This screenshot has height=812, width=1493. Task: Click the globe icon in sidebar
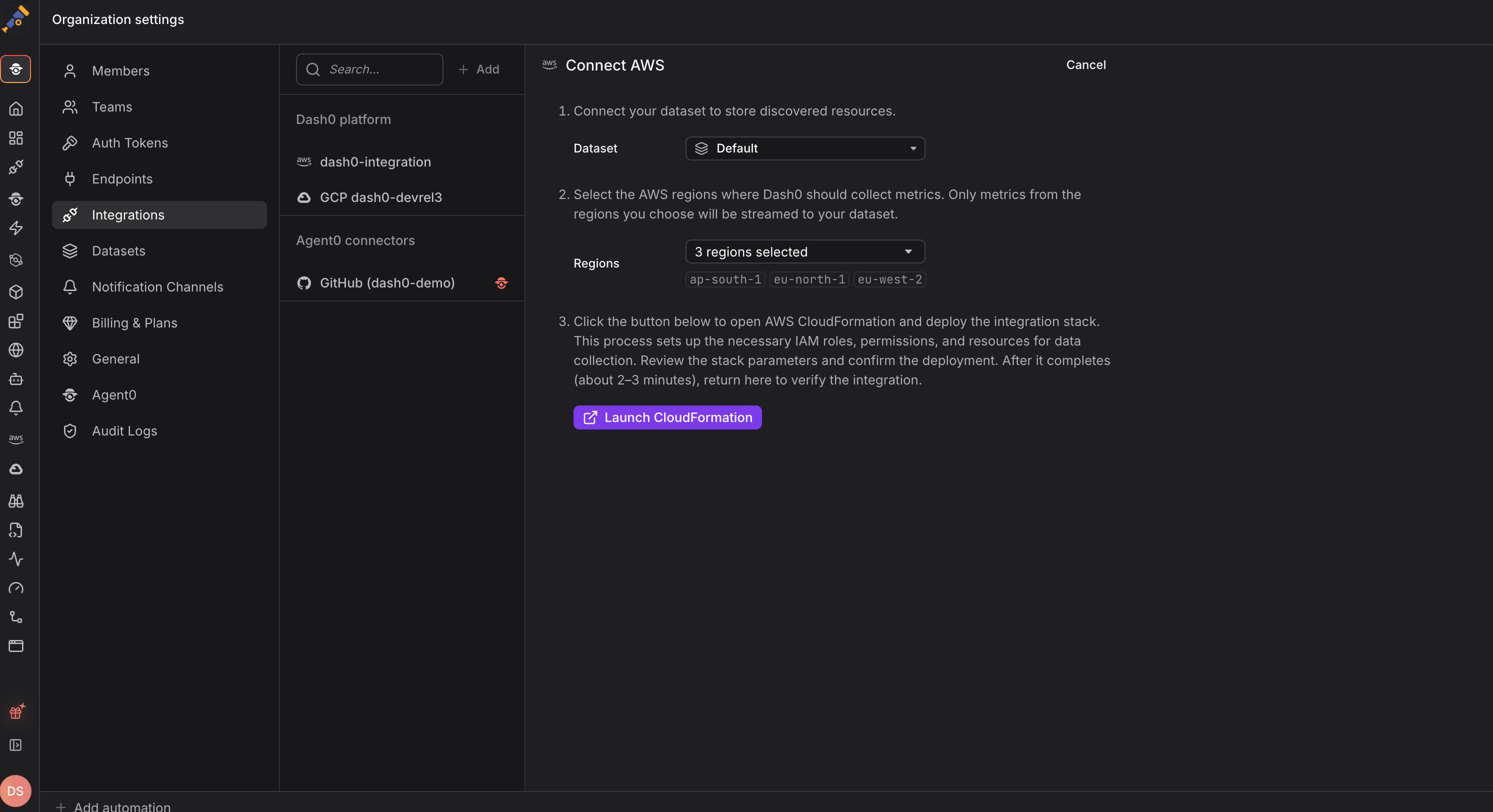15,350
